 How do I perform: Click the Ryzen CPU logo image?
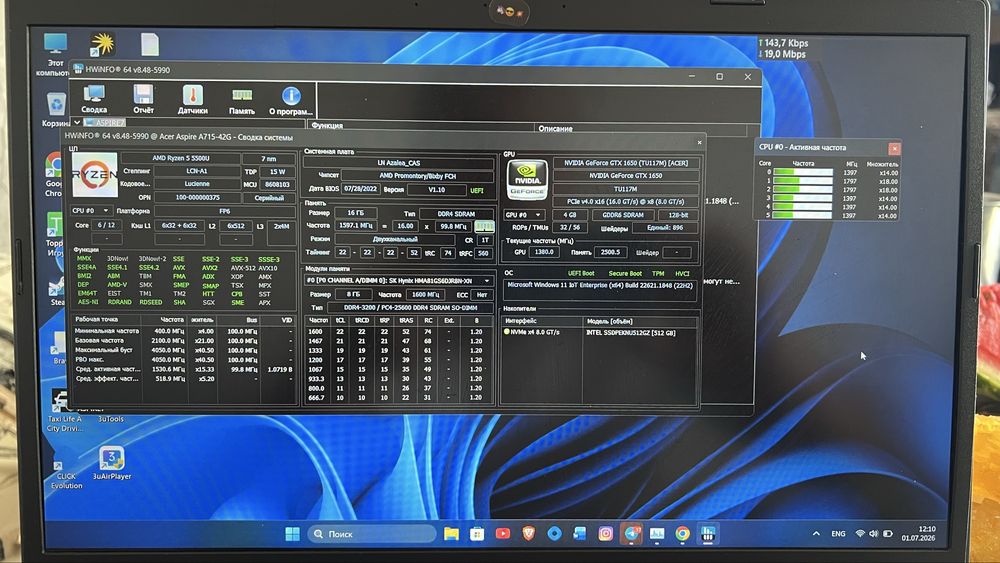click(x=94, y=175)
